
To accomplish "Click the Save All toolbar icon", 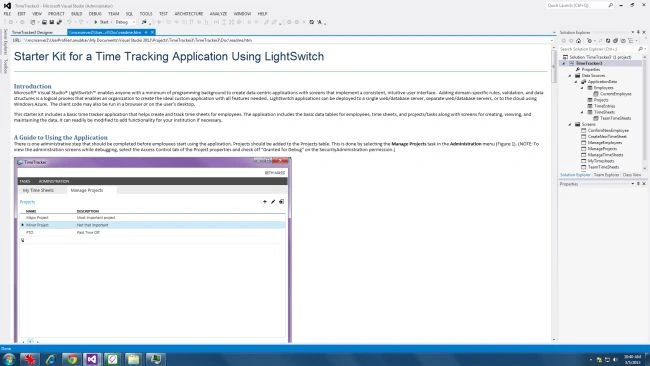I will pyautogui.click(x=59, y=22).
